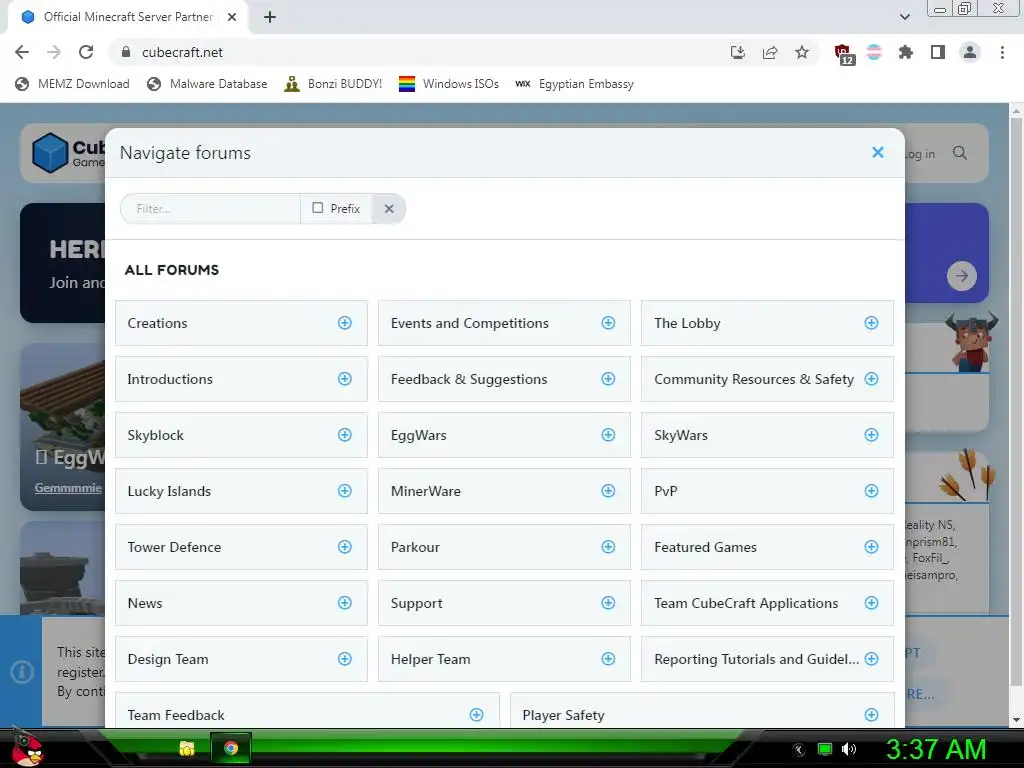The image size is (1024, 768).
Task: Focus the Filter input field
Action: point(210,208)
